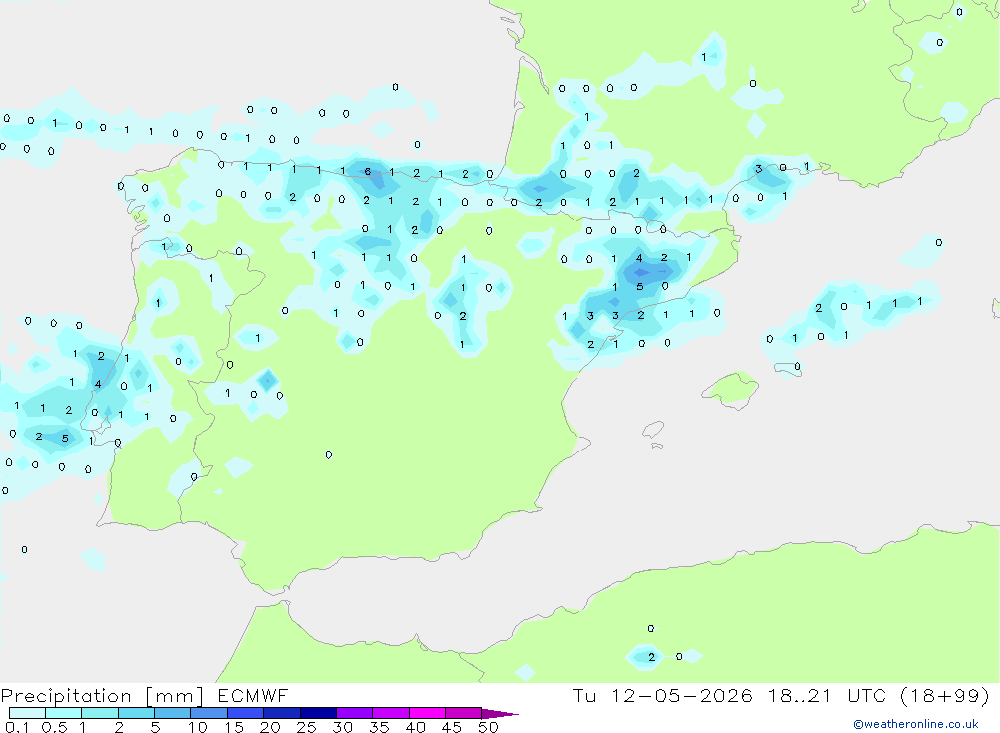The height and width of the screenshot is (733, 1000).
Task: Click the '40' legend scale label
Action: pyautogui.click(x=416, y=727)
